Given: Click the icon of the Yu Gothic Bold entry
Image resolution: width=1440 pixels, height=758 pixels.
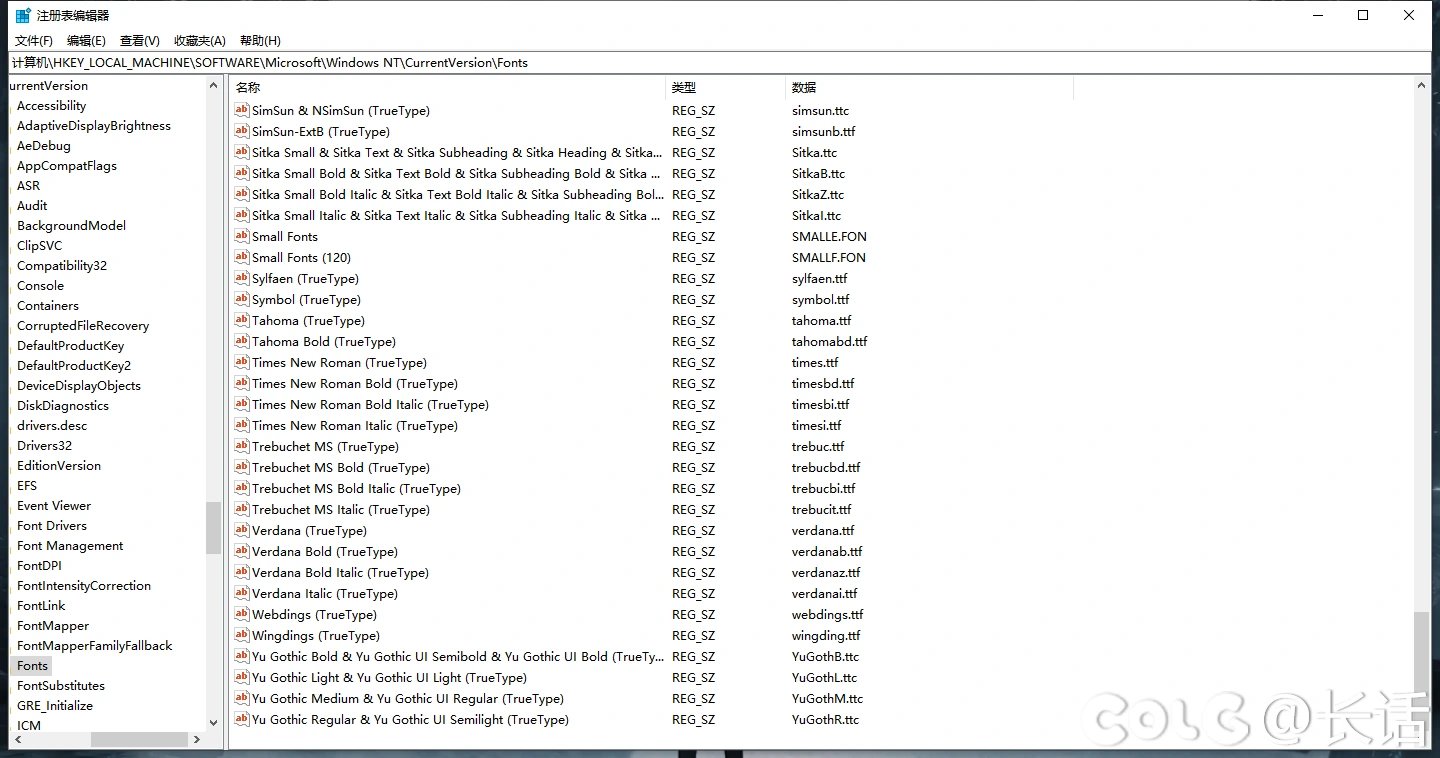Looking at the screenshot, I should coord(241,656).
